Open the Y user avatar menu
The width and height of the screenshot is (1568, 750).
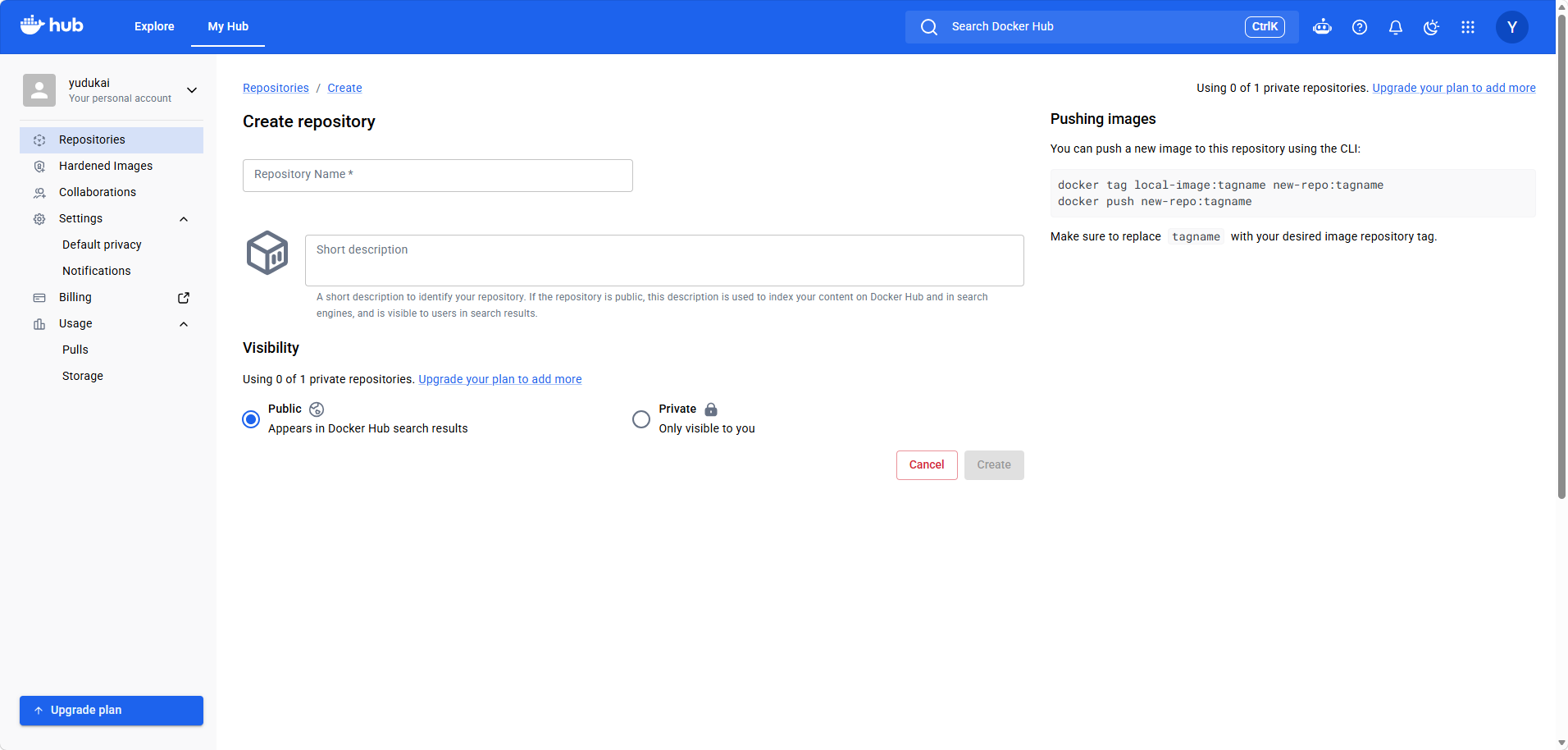(x=1512, y=27)
